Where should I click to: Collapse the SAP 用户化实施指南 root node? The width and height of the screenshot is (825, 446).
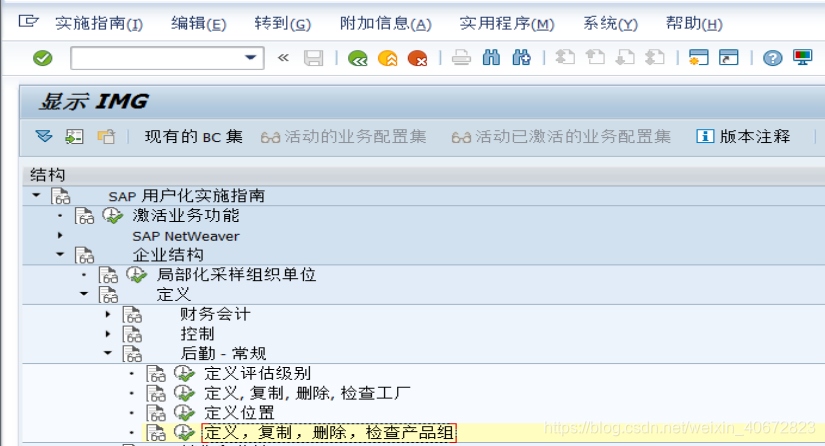coord(36,195)
